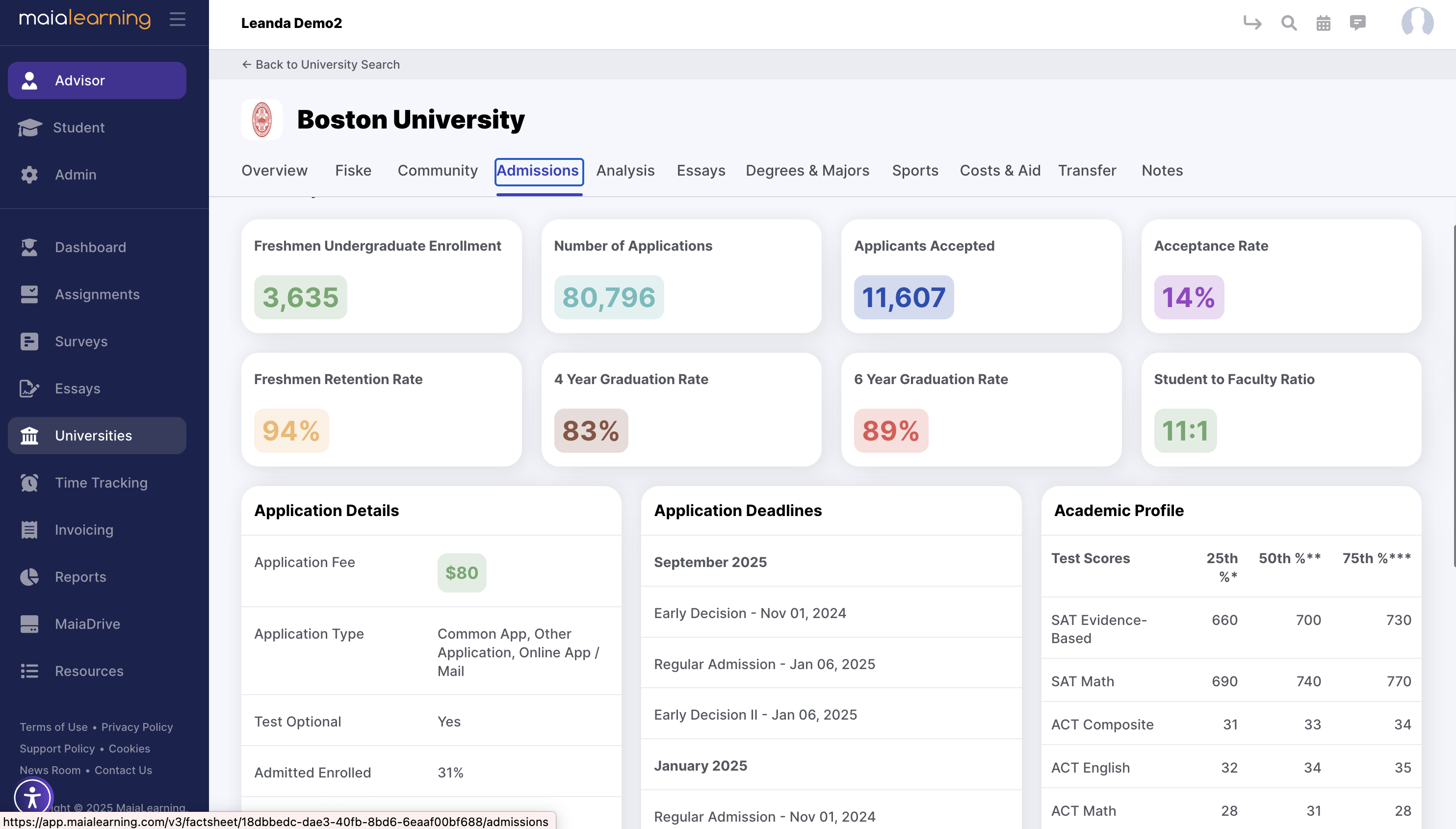Click the 89% six-year graduation badge
Viewport: 1456px width, 829px height.
[x=890, y=431]
